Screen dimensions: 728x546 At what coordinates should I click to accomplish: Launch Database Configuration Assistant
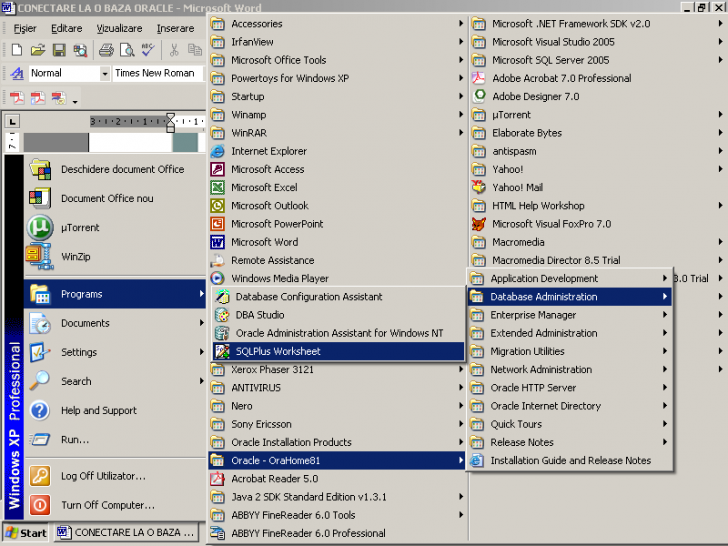(338, 297)
